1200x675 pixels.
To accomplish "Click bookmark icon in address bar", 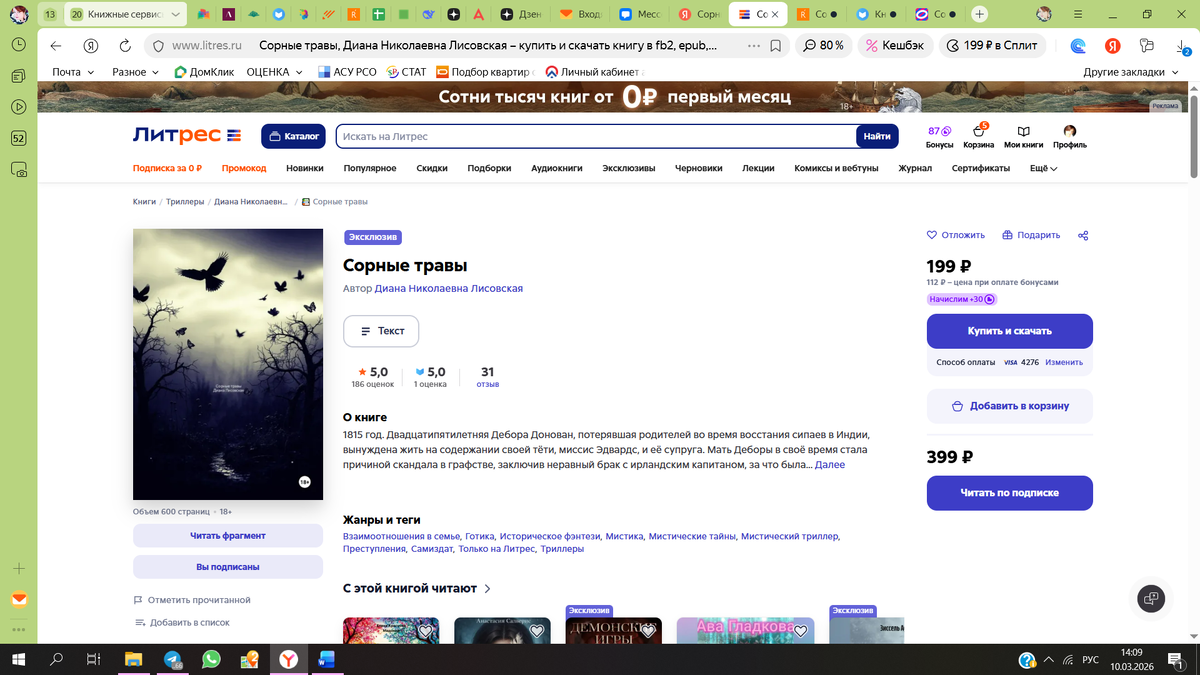I will click(776, 46).
